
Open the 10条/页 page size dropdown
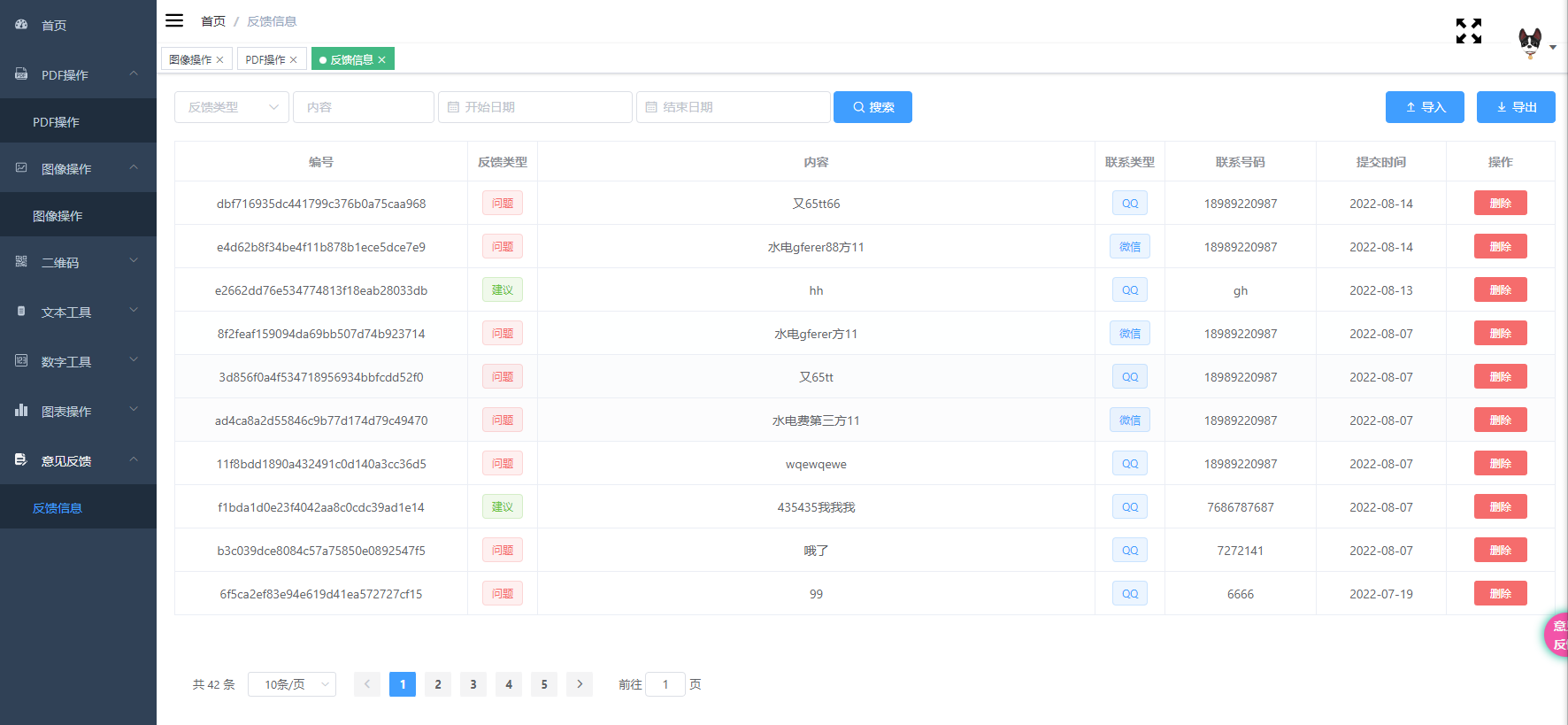(x=292, y=684)
